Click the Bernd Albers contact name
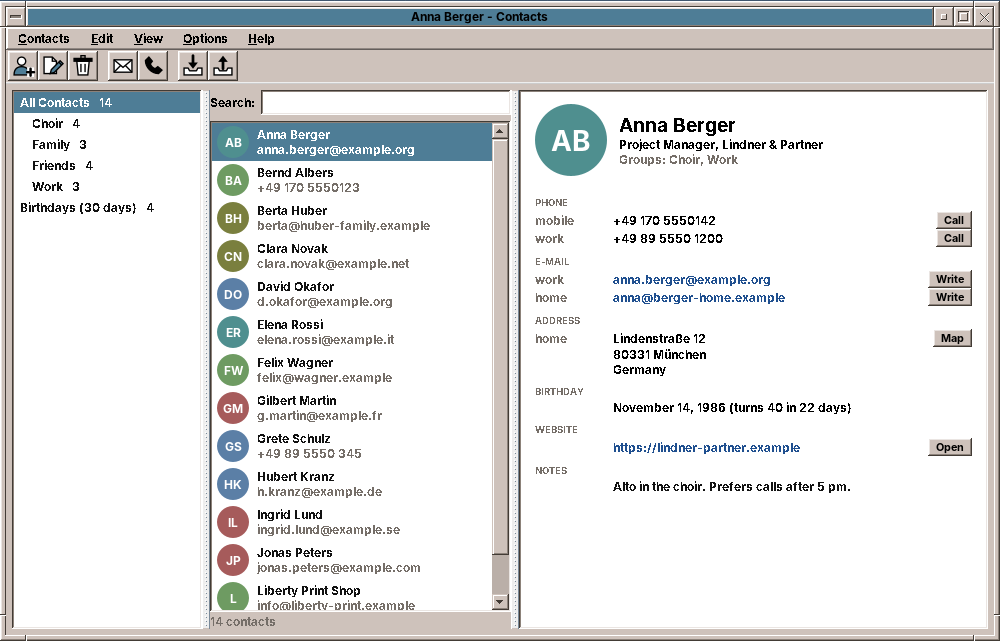This screenshot has height=641, width=1000. [295, 173]
